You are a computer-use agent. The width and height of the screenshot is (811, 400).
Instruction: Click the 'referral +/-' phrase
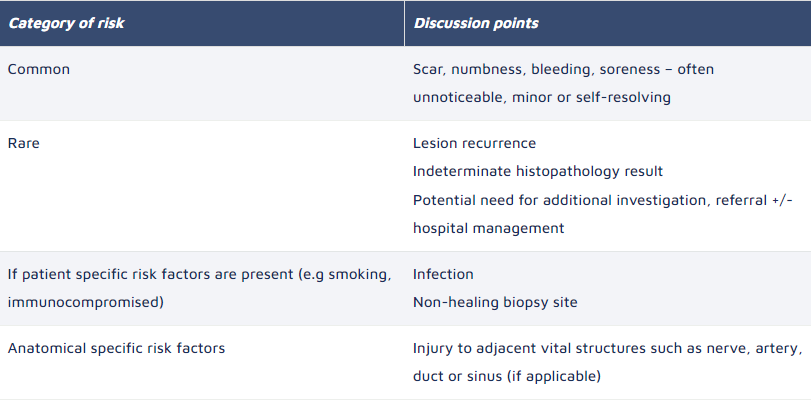point(754,200)
